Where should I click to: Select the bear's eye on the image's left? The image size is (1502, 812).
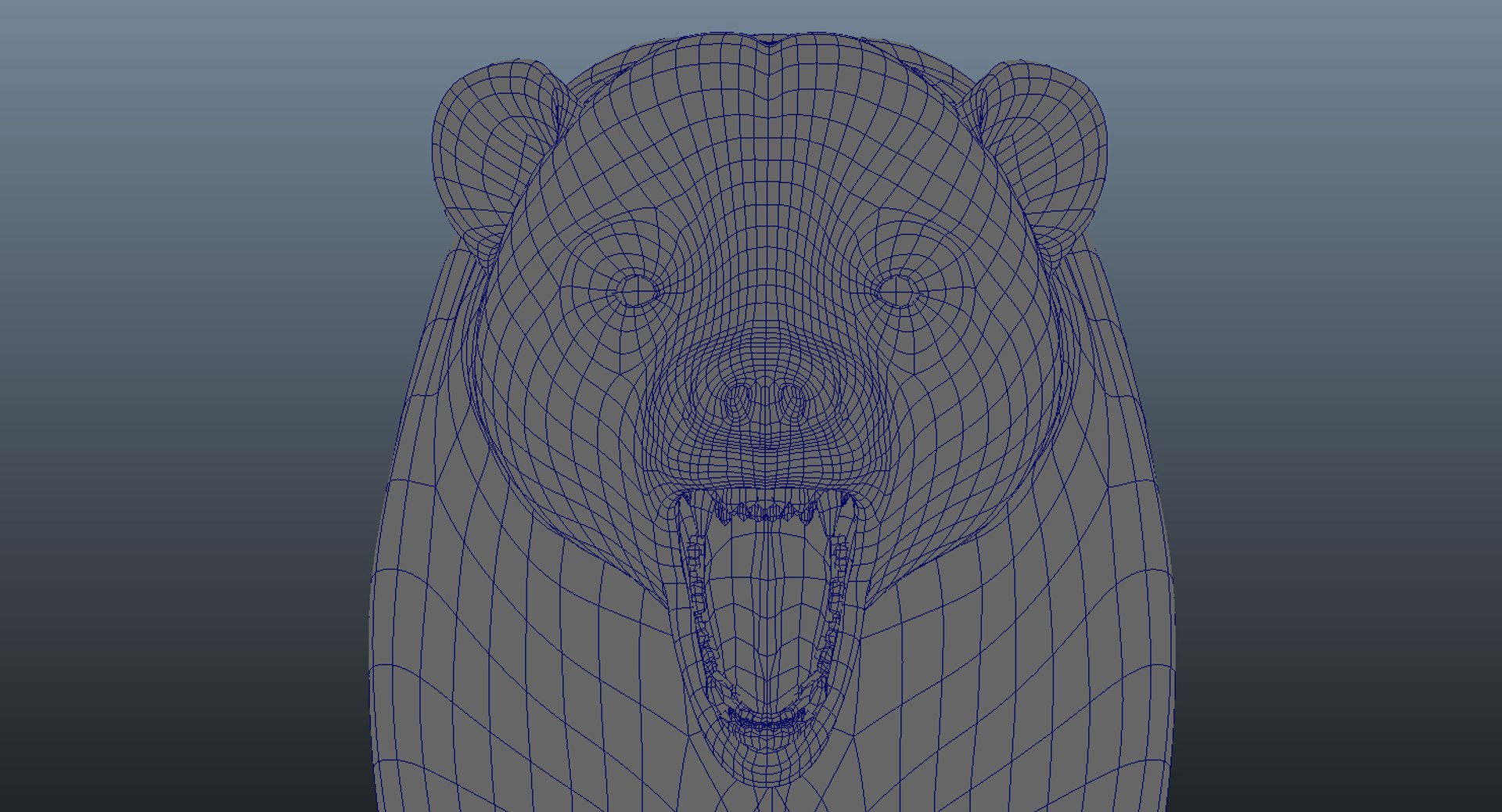pos(638,290)
